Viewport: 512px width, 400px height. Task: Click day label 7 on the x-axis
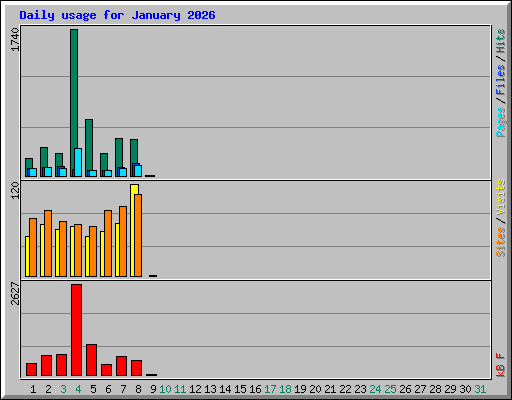coord(123,389)
